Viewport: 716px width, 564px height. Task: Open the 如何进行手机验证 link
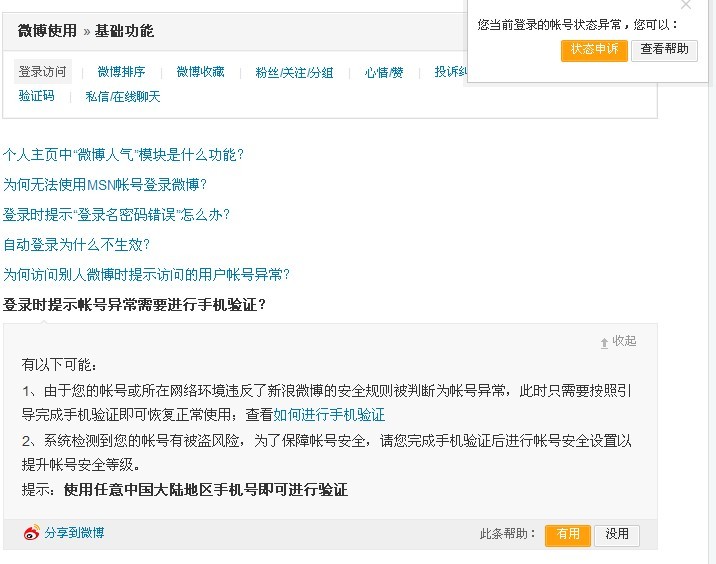tap(329, 415)
